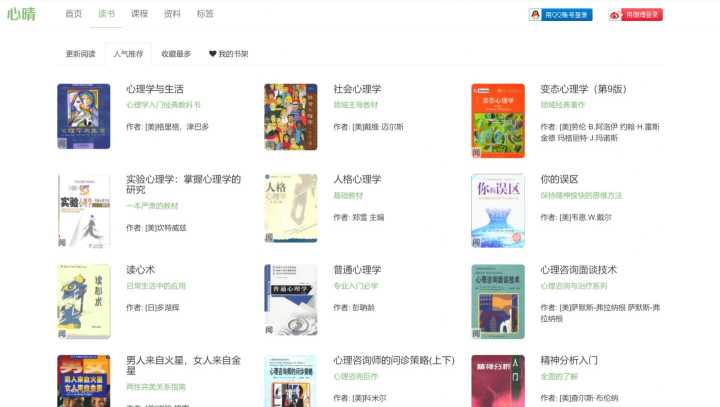Click the author line of 心理学与生活
Image resolution: width=720 pixels, height=407 pixels.
[168, 127]
